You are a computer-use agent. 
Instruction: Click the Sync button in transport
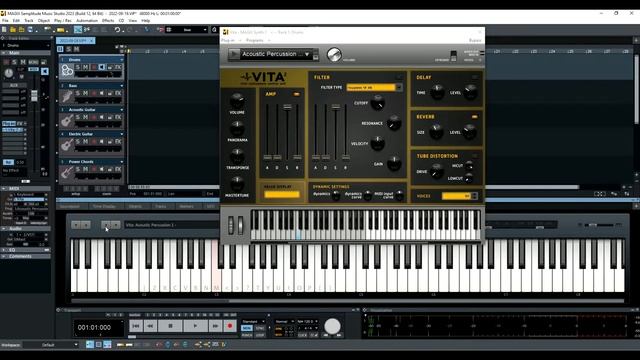click(260, 328)
